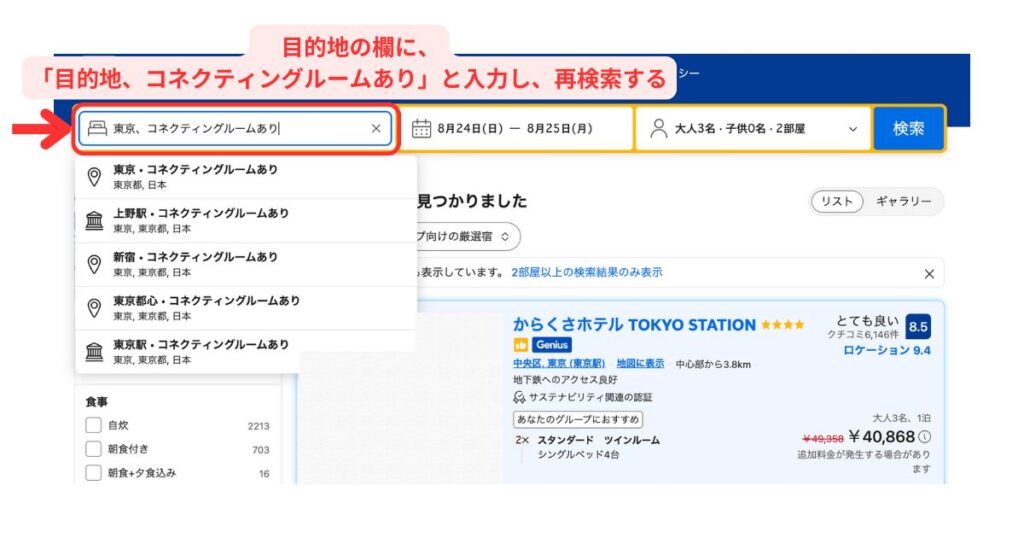Check the 自炊 meal filter
1024x538 pixels.
pos(93,425)
